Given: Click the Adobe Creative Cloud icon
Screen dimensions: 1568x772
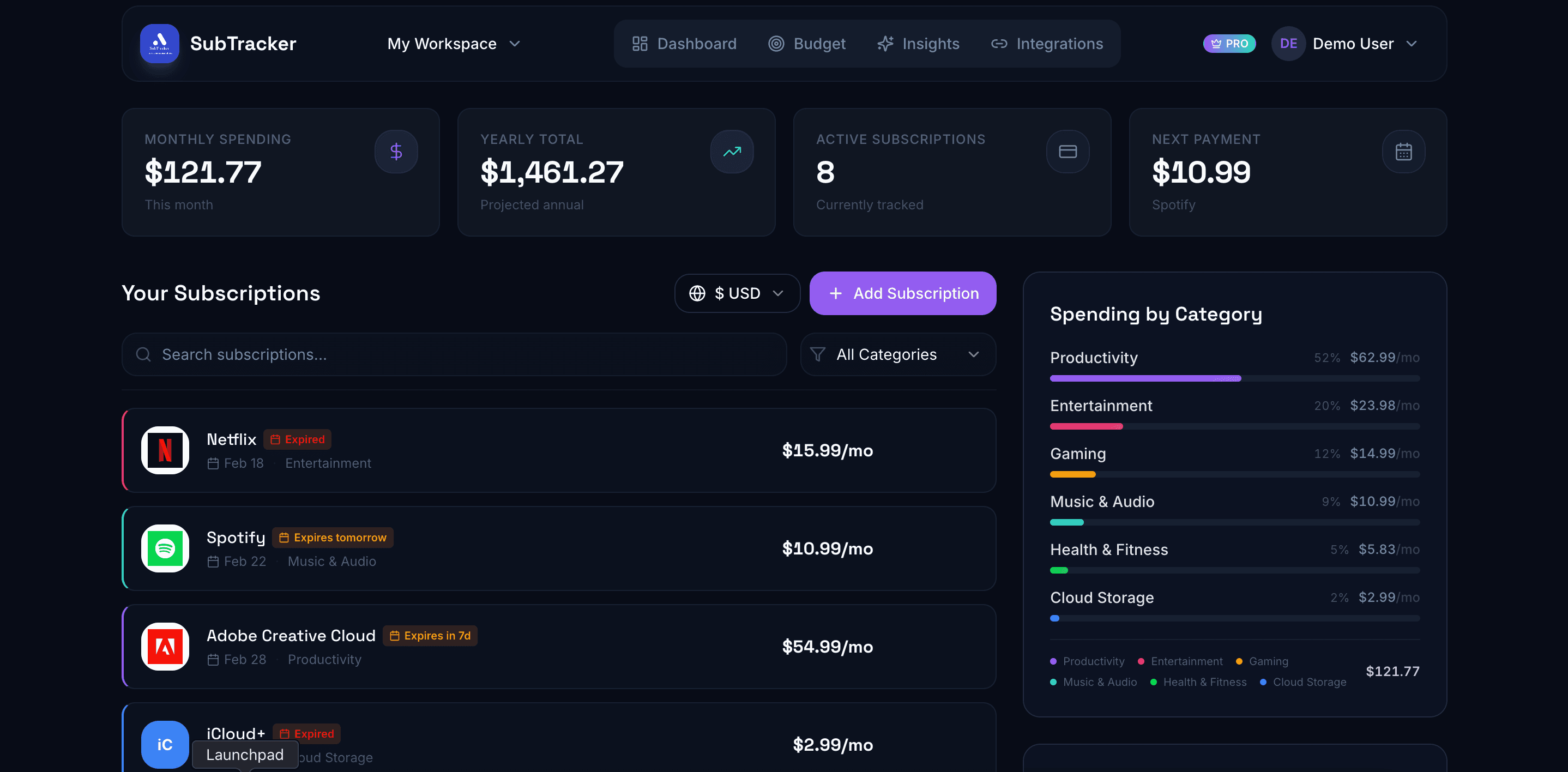Looking at the screenshot, I should point(164,647).
